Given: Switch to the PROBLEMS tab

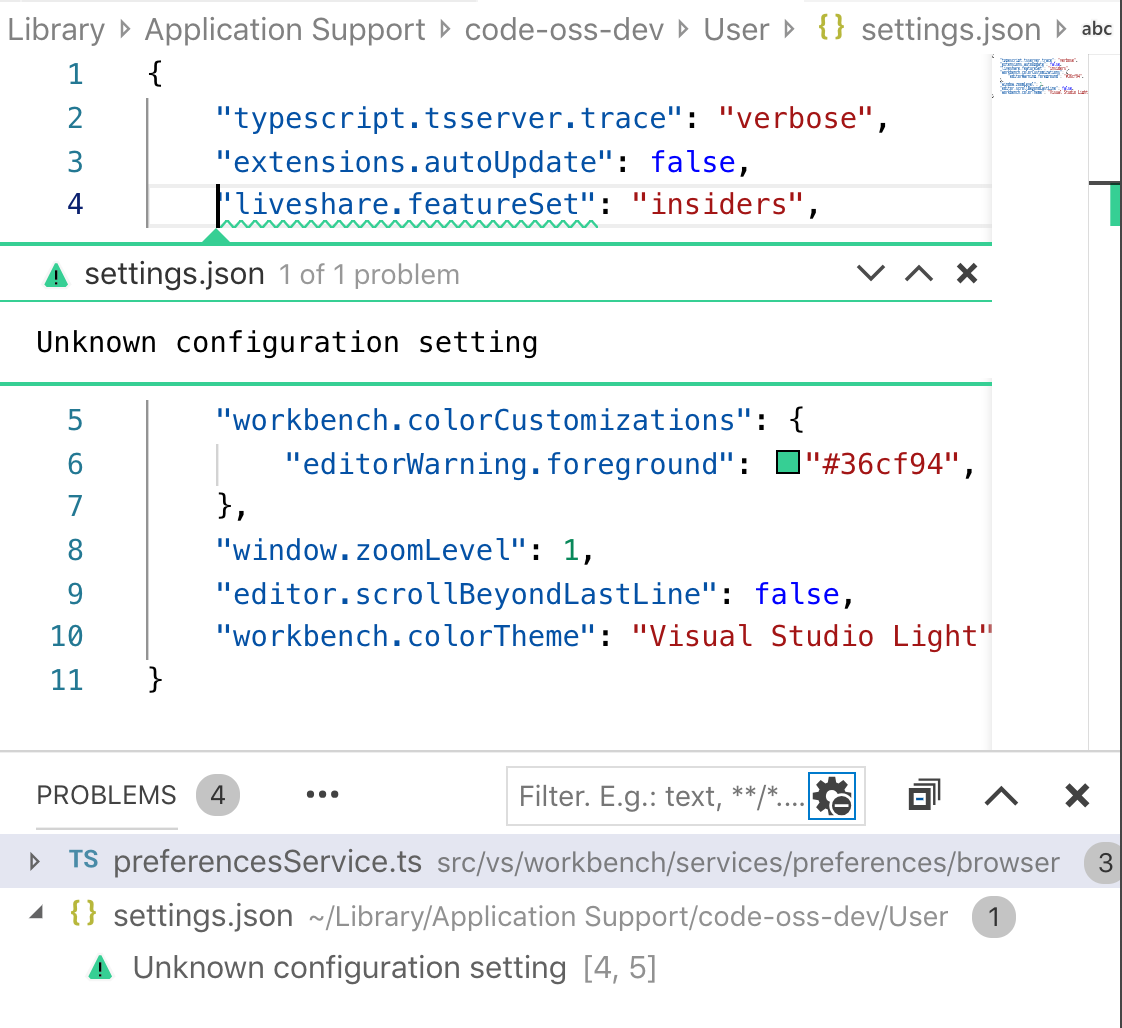Looking at the screenshot, I should point(105,795).
